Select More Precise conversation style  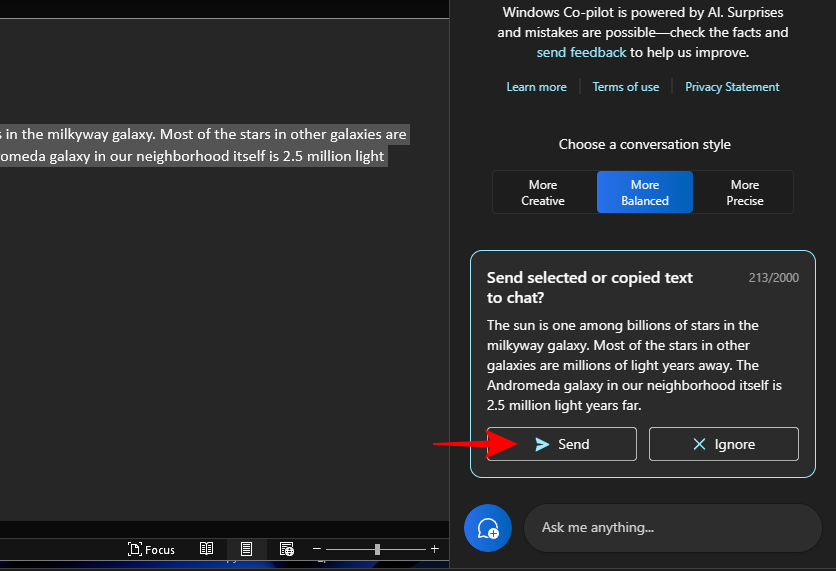click(744, 192)
